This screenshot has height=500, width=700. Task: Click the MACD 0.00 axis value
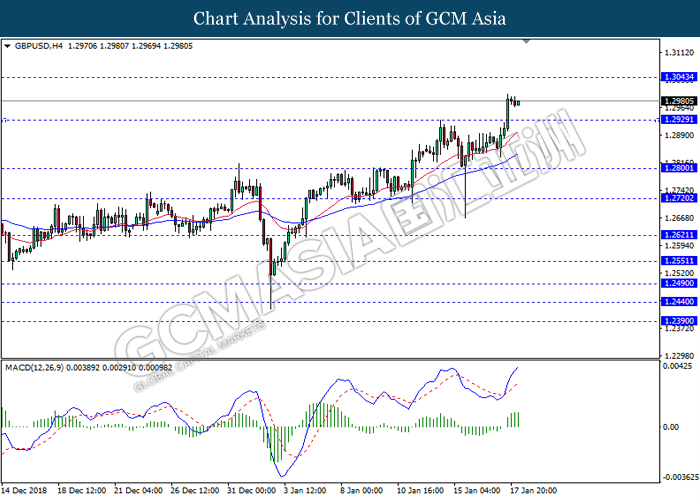(x=671, y=427)
